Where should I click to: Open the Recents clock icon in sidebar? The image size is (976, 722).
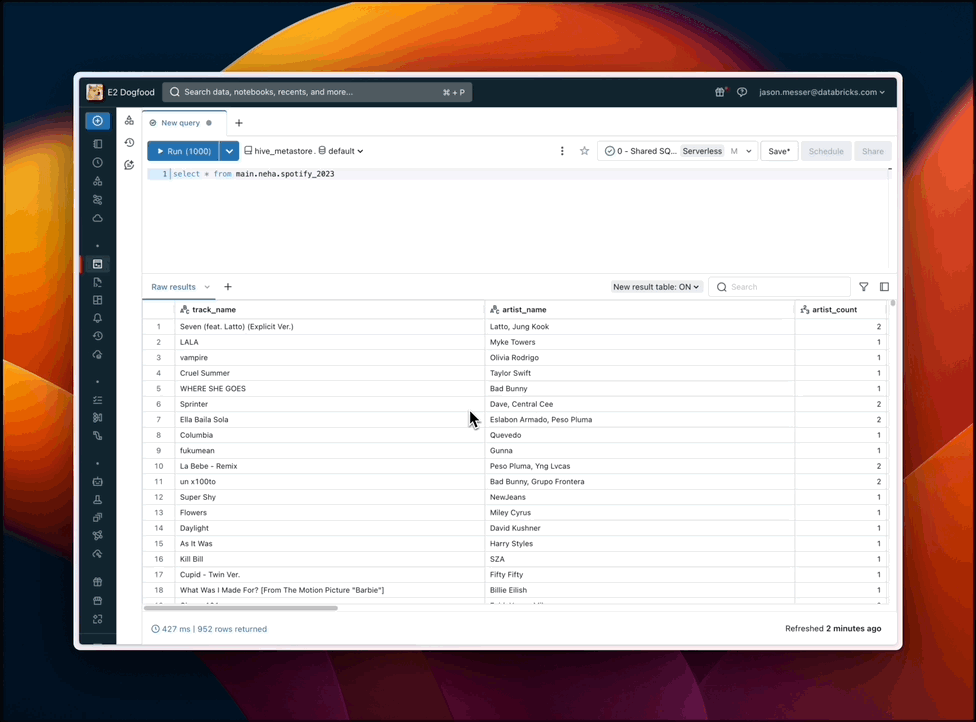(x=97, y=163)
